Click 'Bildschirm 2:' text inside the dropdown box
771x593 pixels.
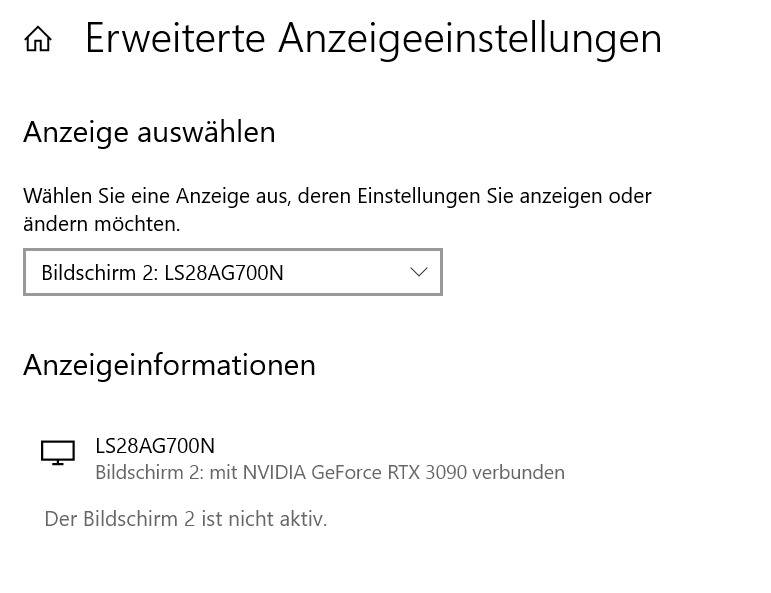pos(100,273)
